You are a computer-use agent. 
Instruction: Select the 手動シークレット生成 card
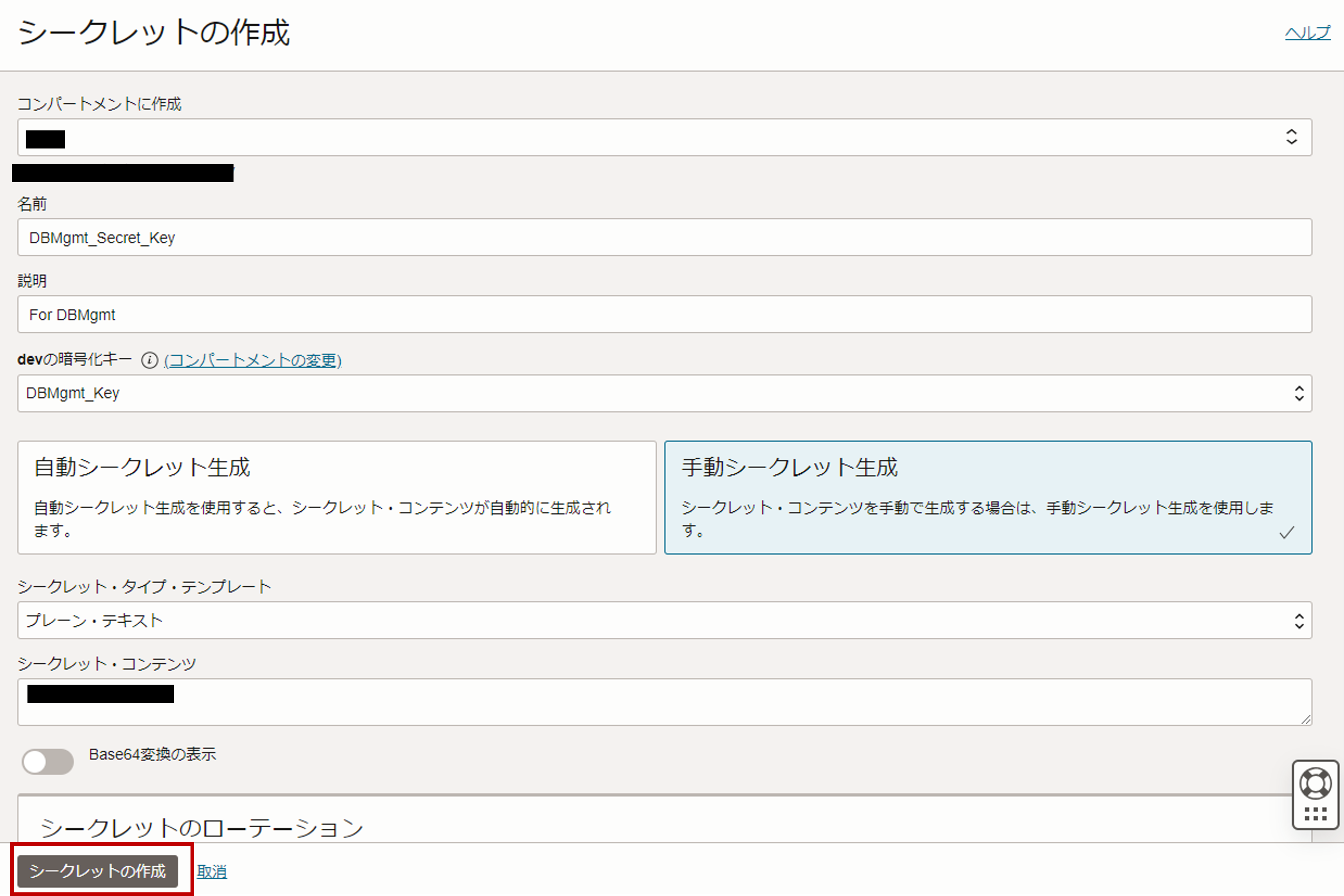click(x=988, y=497)
